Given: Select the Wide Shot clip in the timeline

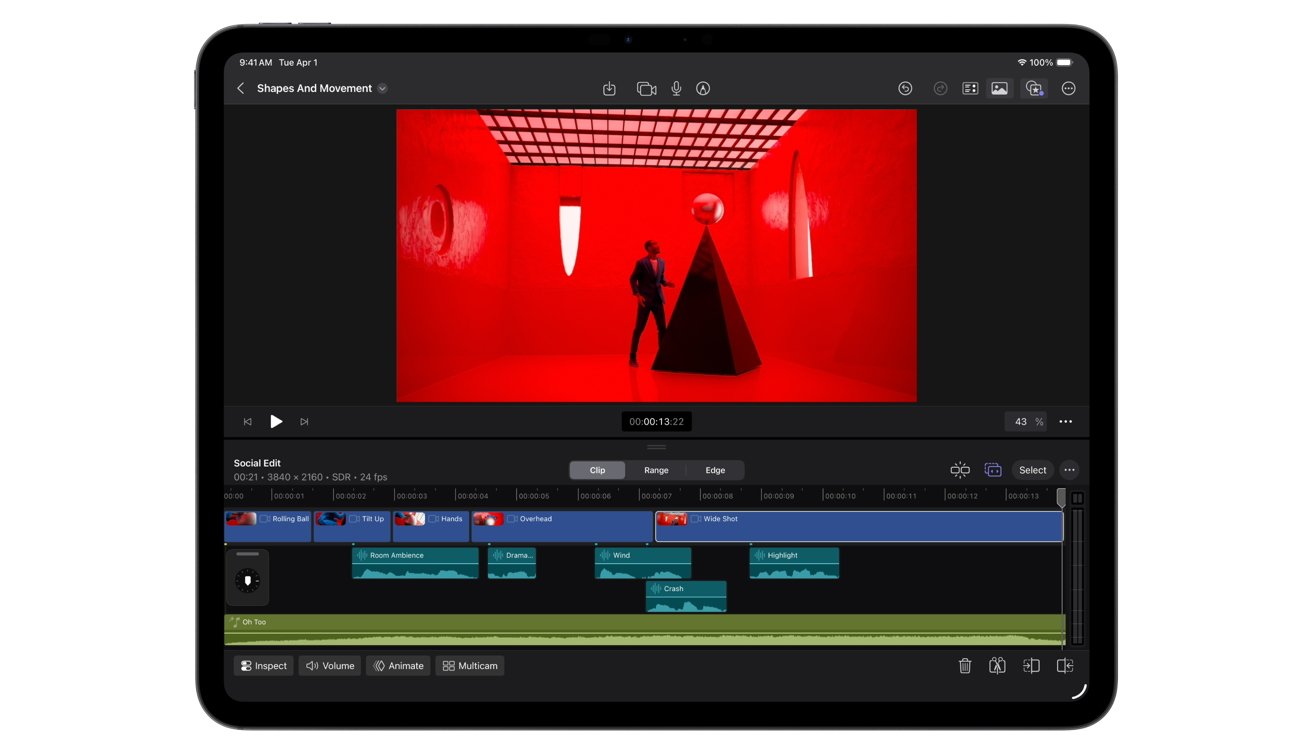Looking at the screenshot, I should coord(860,527).
